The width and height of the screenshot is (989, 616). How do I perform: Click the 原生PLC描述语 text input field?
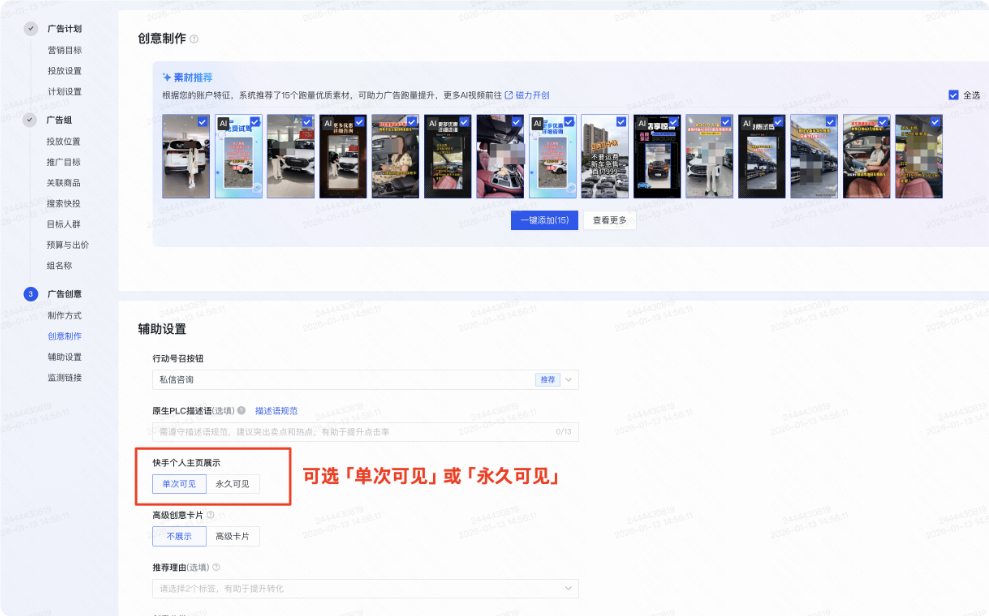click(365, 432)
